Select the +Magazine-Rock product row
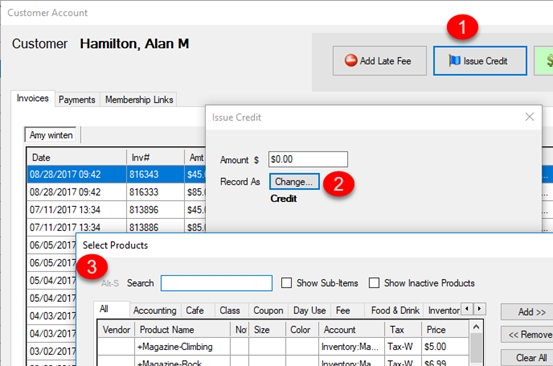The image size is (553, 366). coord(284,361)
